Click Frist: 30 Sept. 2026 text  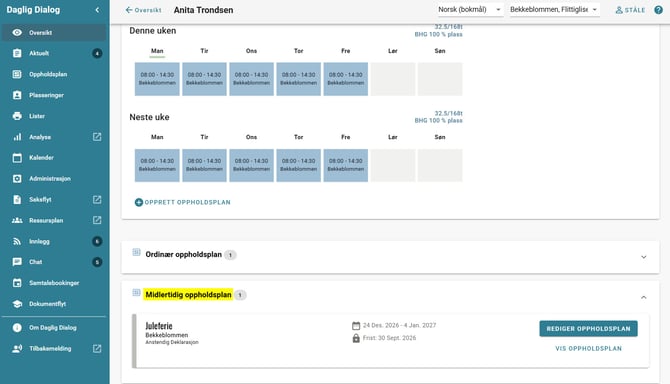tap(389, 338)
